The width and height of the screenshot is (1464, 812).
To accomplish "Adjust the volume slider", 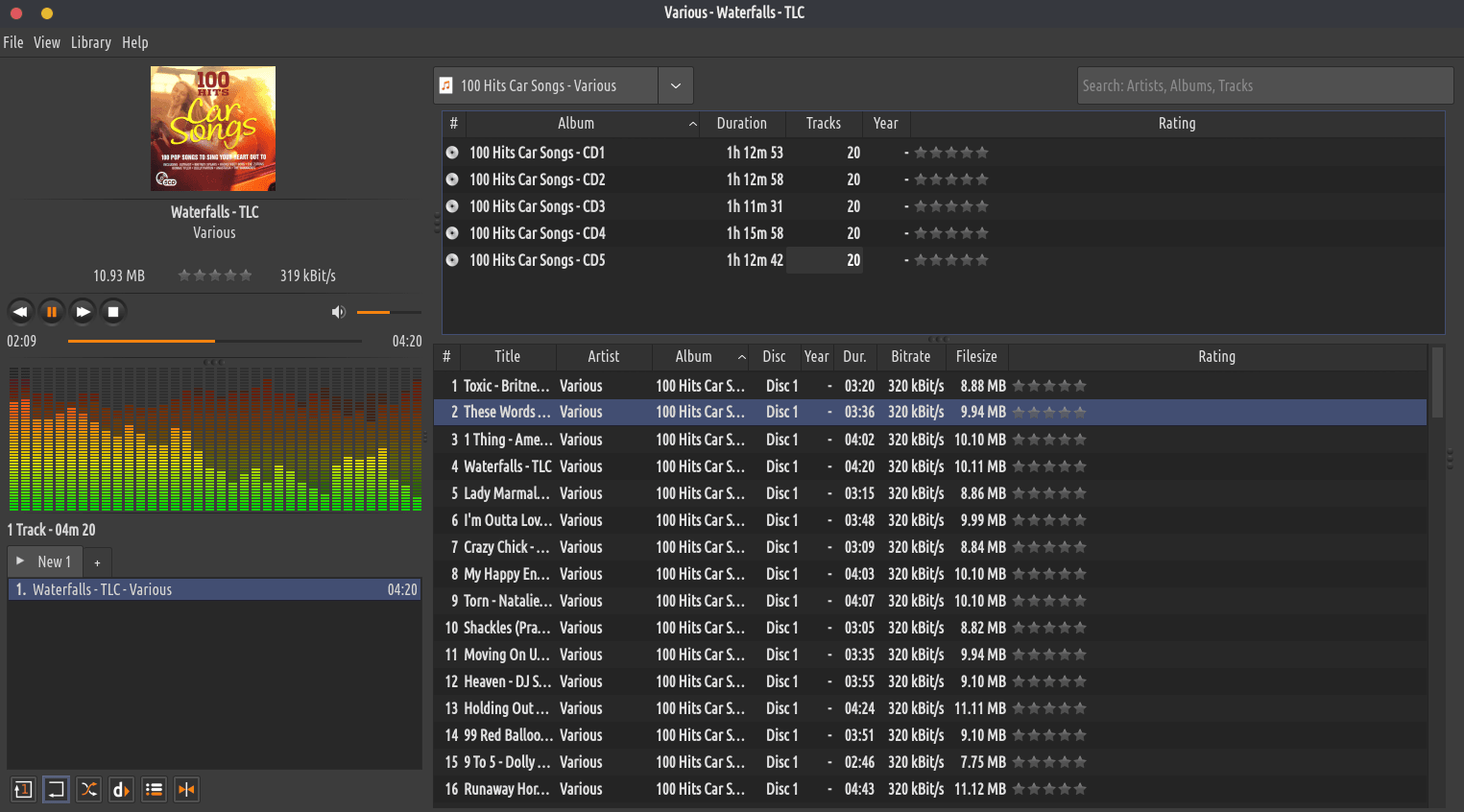I will click(x=389, y=312).
